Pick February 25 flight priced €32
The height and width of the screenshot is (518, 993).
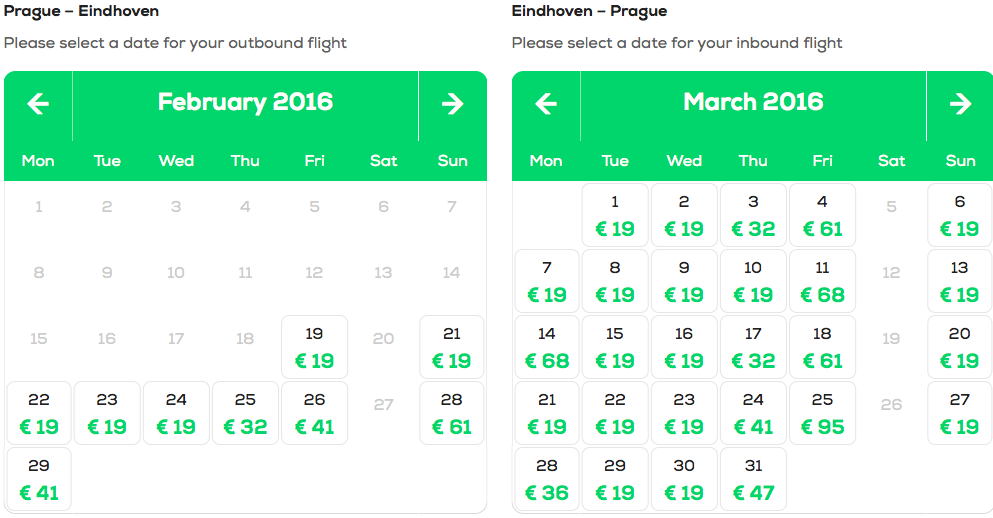click(246, 413)
